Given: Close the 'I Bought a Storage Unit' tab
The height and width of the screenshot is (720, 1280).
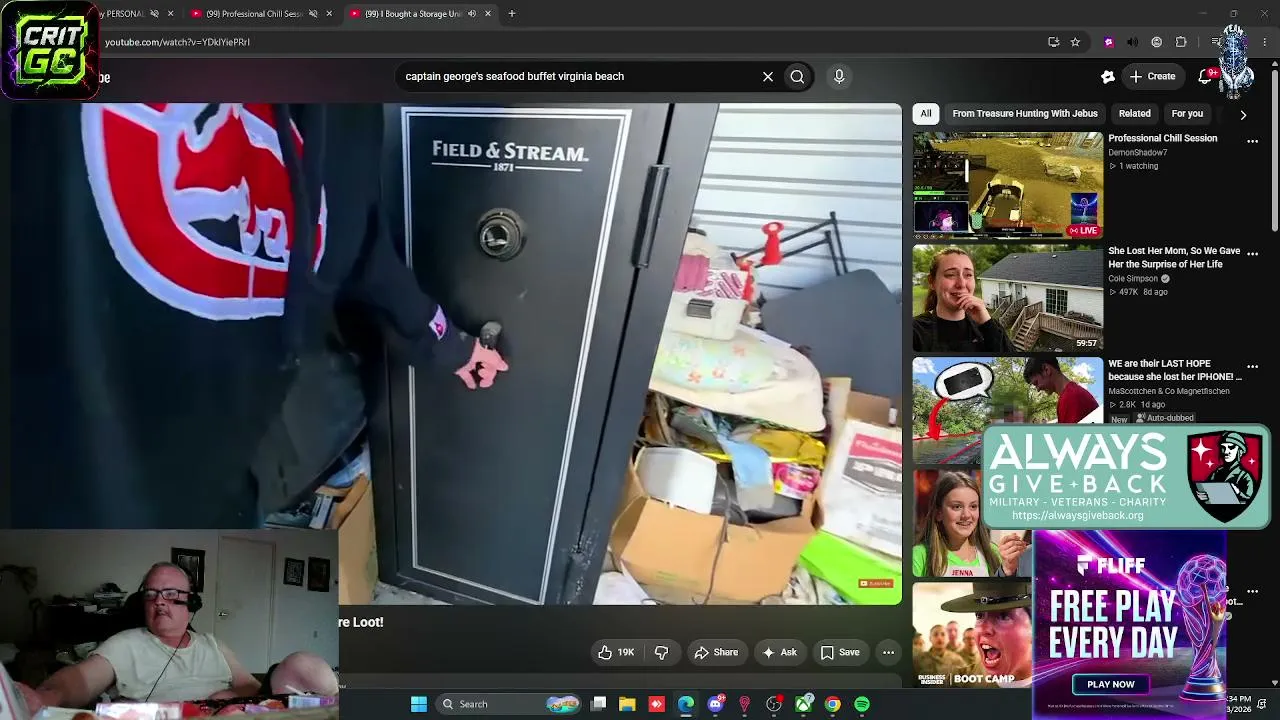Looking at the screenshot, I should (x=488, y=14).
